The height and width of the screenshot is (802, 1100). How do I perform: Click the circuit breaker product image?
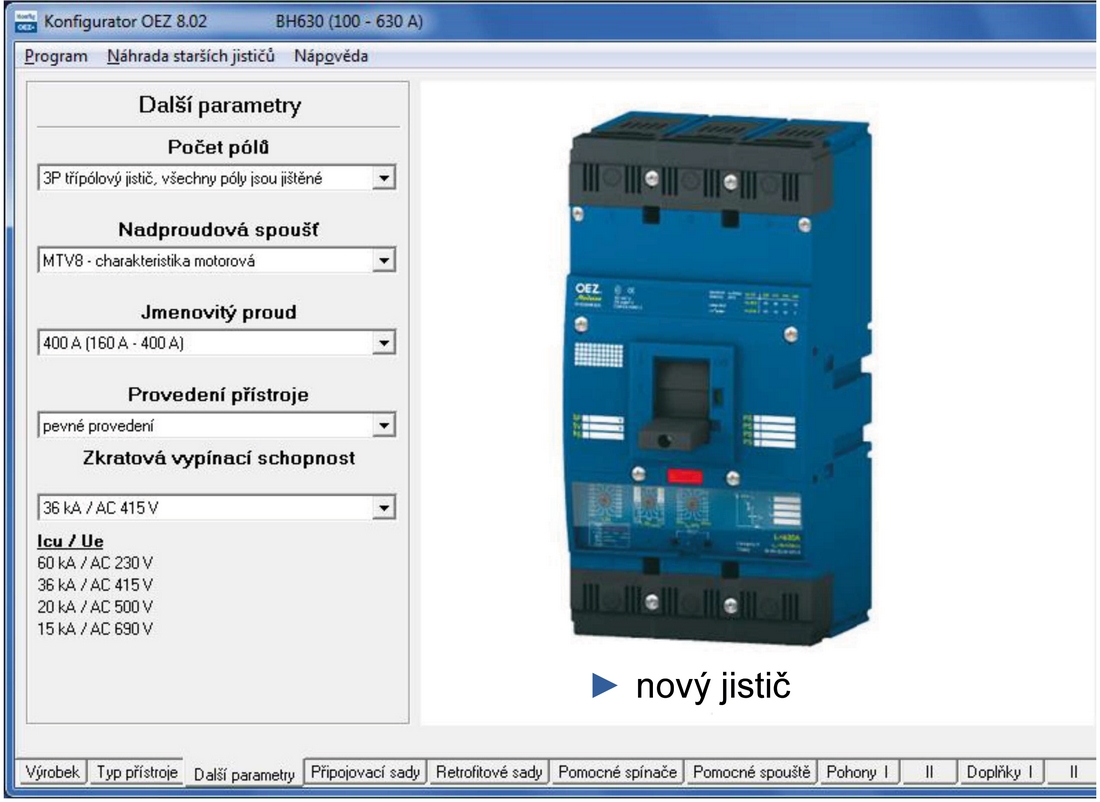click(x=719, y=377)
